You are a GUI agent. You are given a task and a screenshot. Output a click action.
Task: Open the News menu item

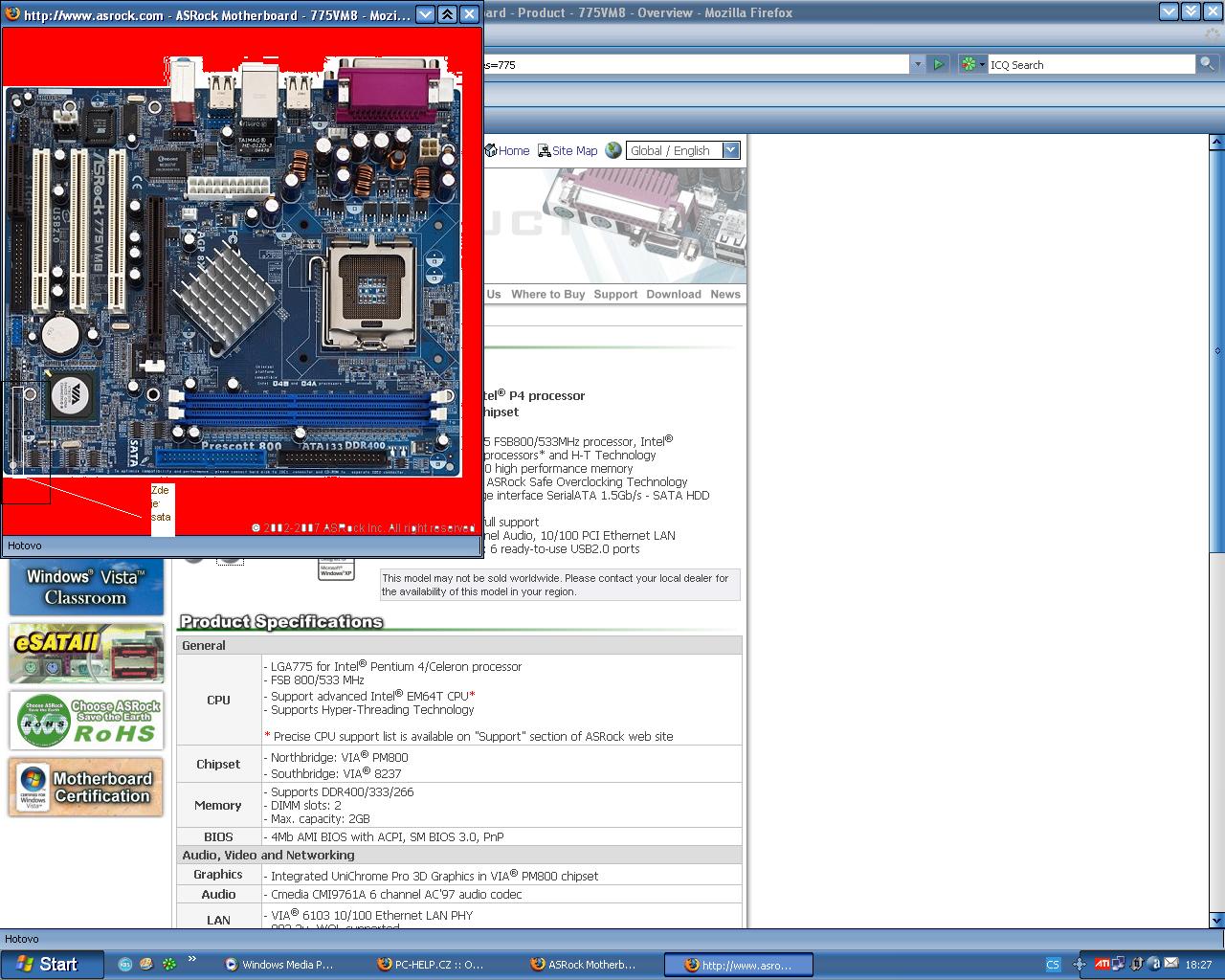tap(725, 294)
